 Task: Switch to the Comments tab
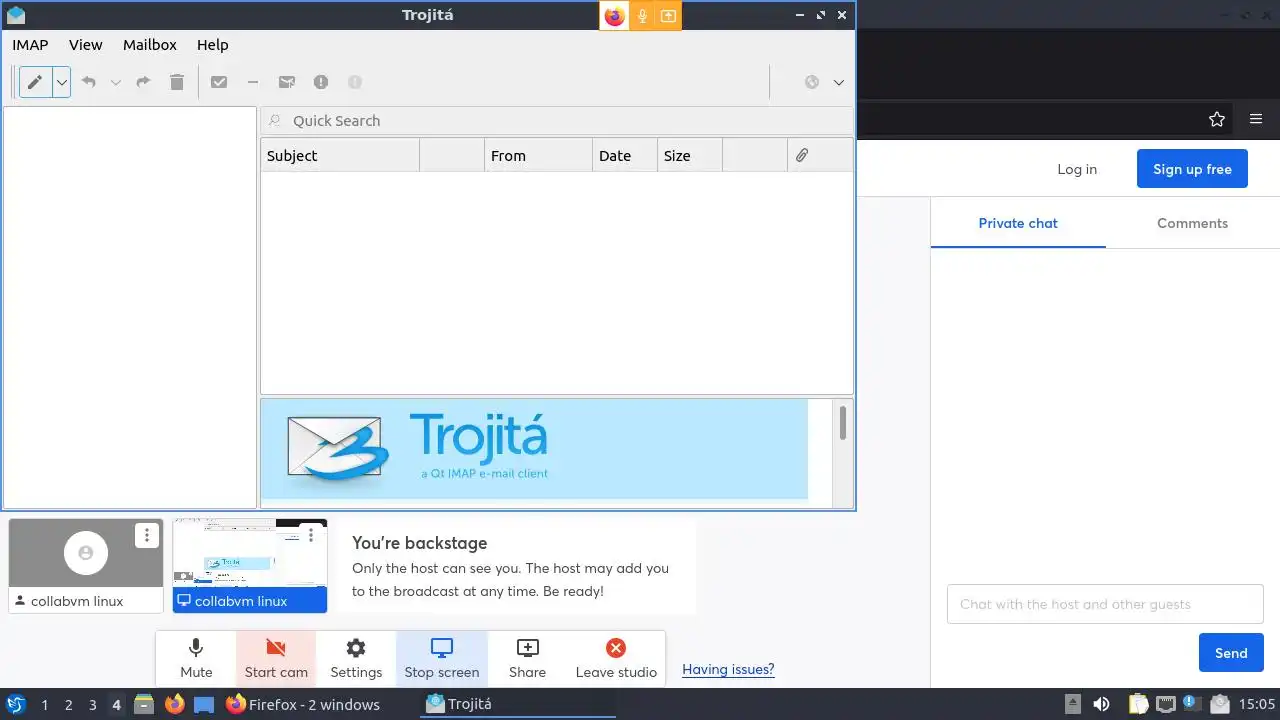pyautogui.click(x=1192, y=223)
